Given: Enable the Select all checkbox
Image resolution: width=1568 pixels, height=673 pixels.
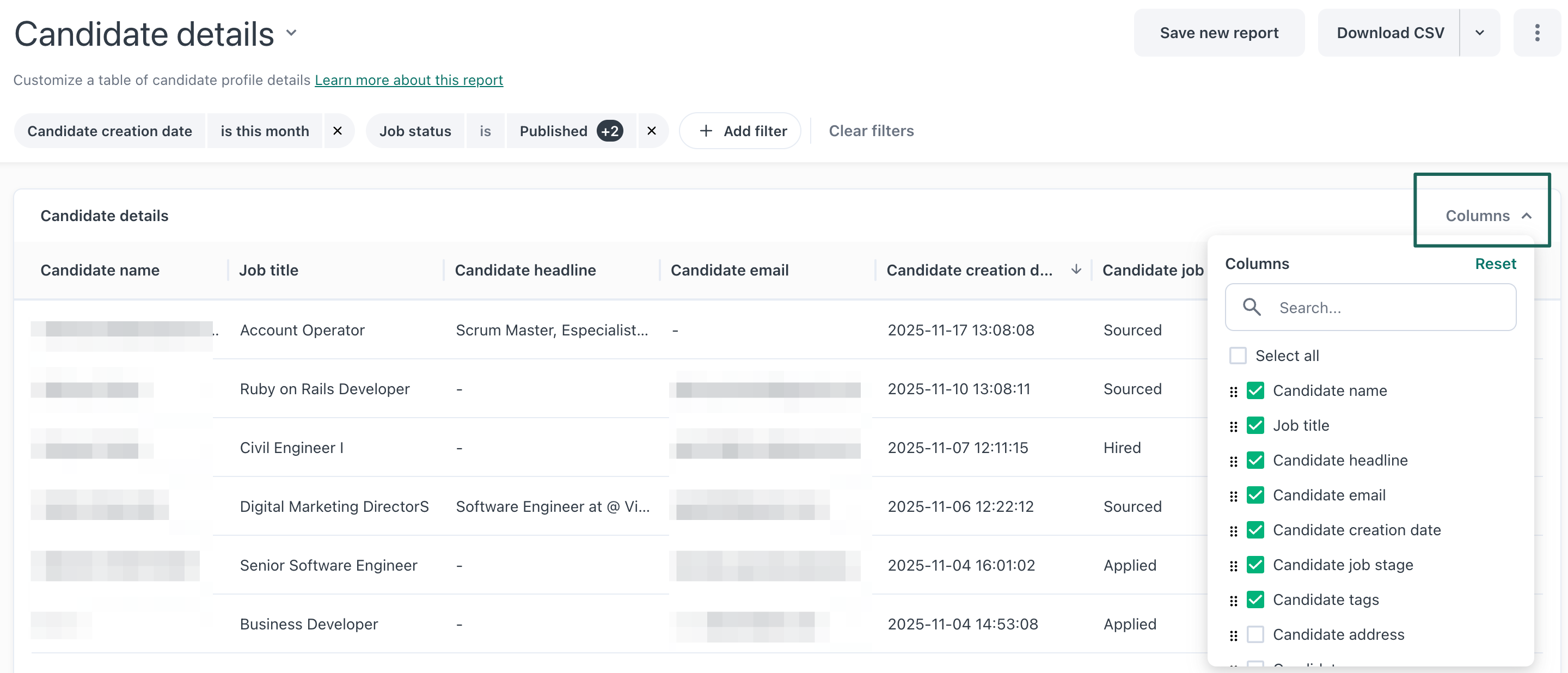Looking at the screenshot, I should (x=1238, y=356).
